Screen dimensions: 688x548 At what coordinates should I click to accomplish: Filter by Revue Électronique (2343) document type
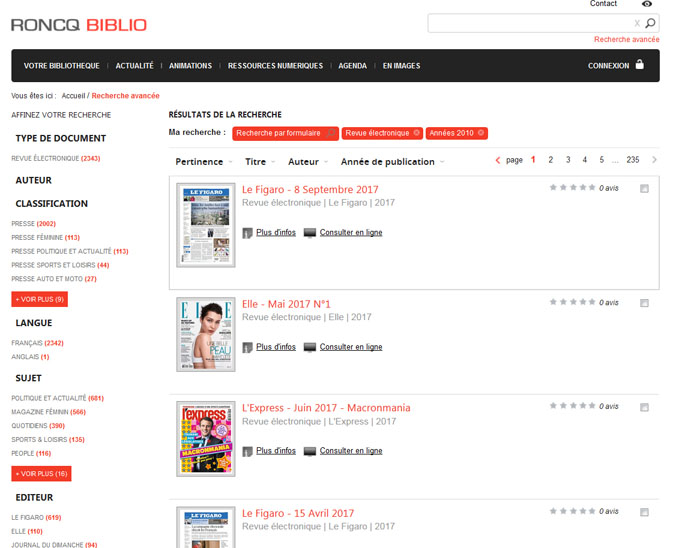tap(56, 158)
